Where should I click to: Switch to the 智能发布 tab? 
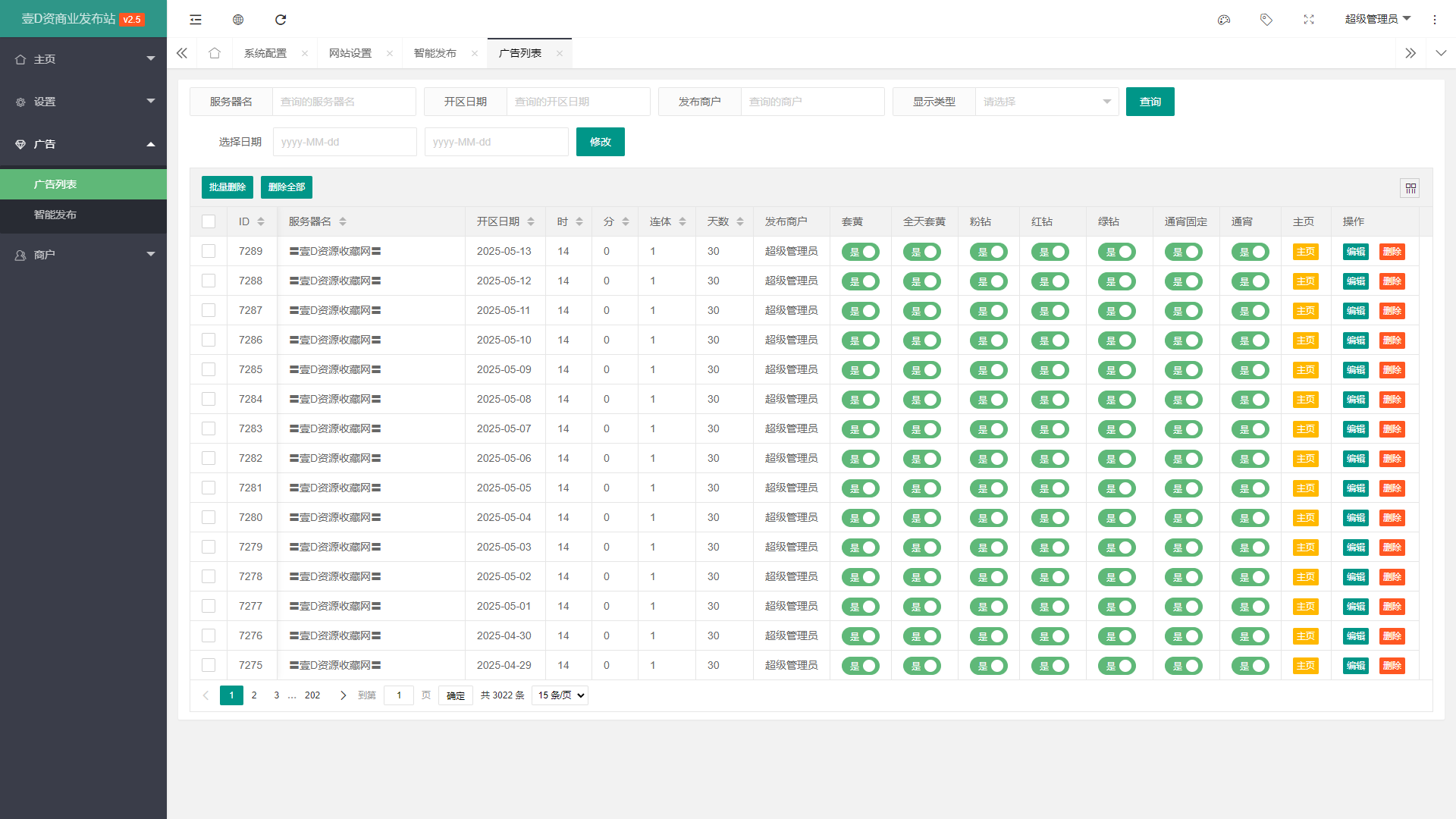435,53
